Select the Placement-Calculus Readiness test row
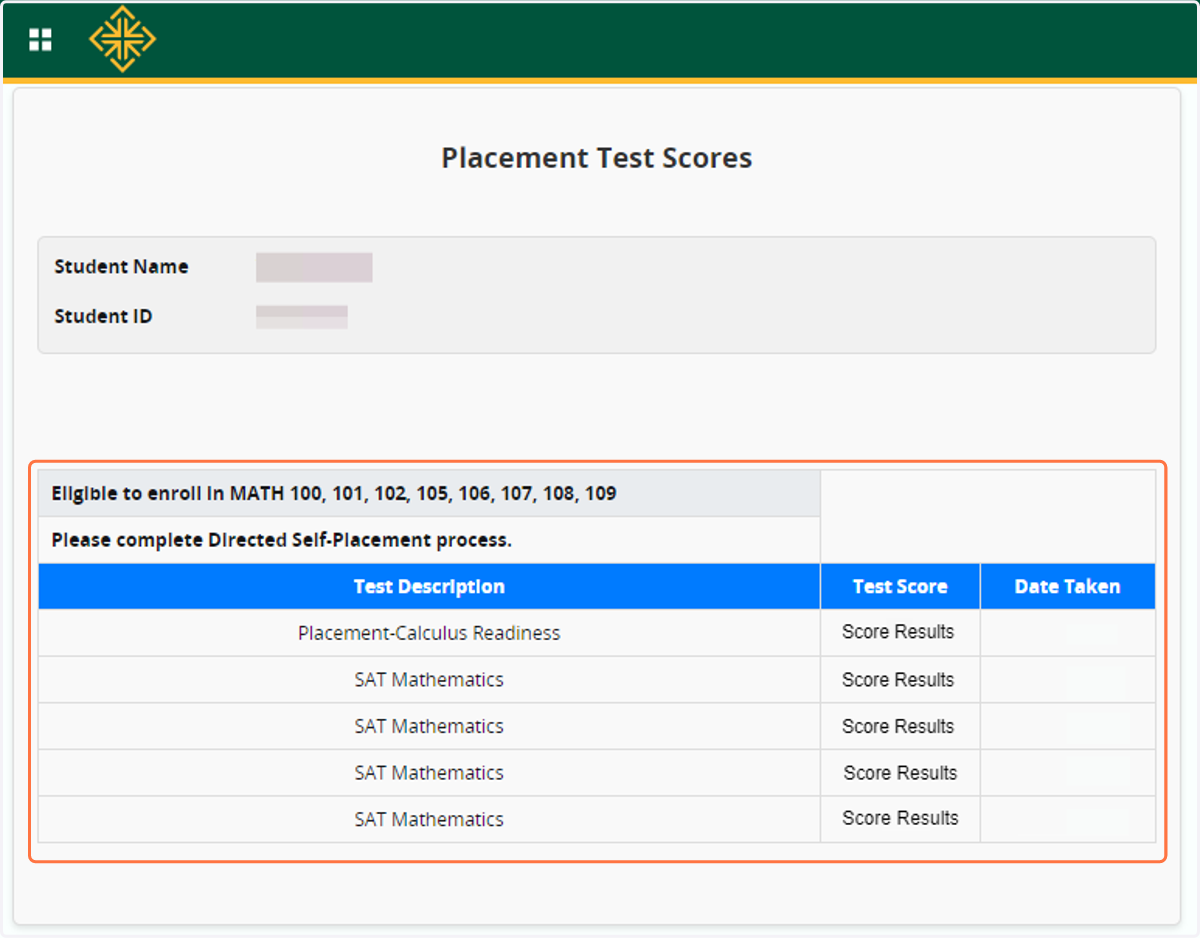This screenshot has width=1200, height=938. tap(597, 633)
